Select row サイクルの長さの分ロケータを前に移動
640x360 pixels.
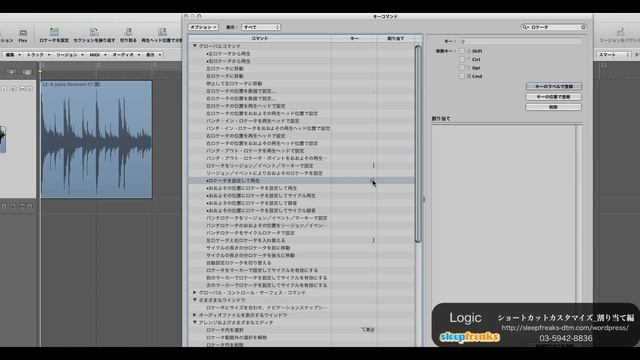point(301,248)
